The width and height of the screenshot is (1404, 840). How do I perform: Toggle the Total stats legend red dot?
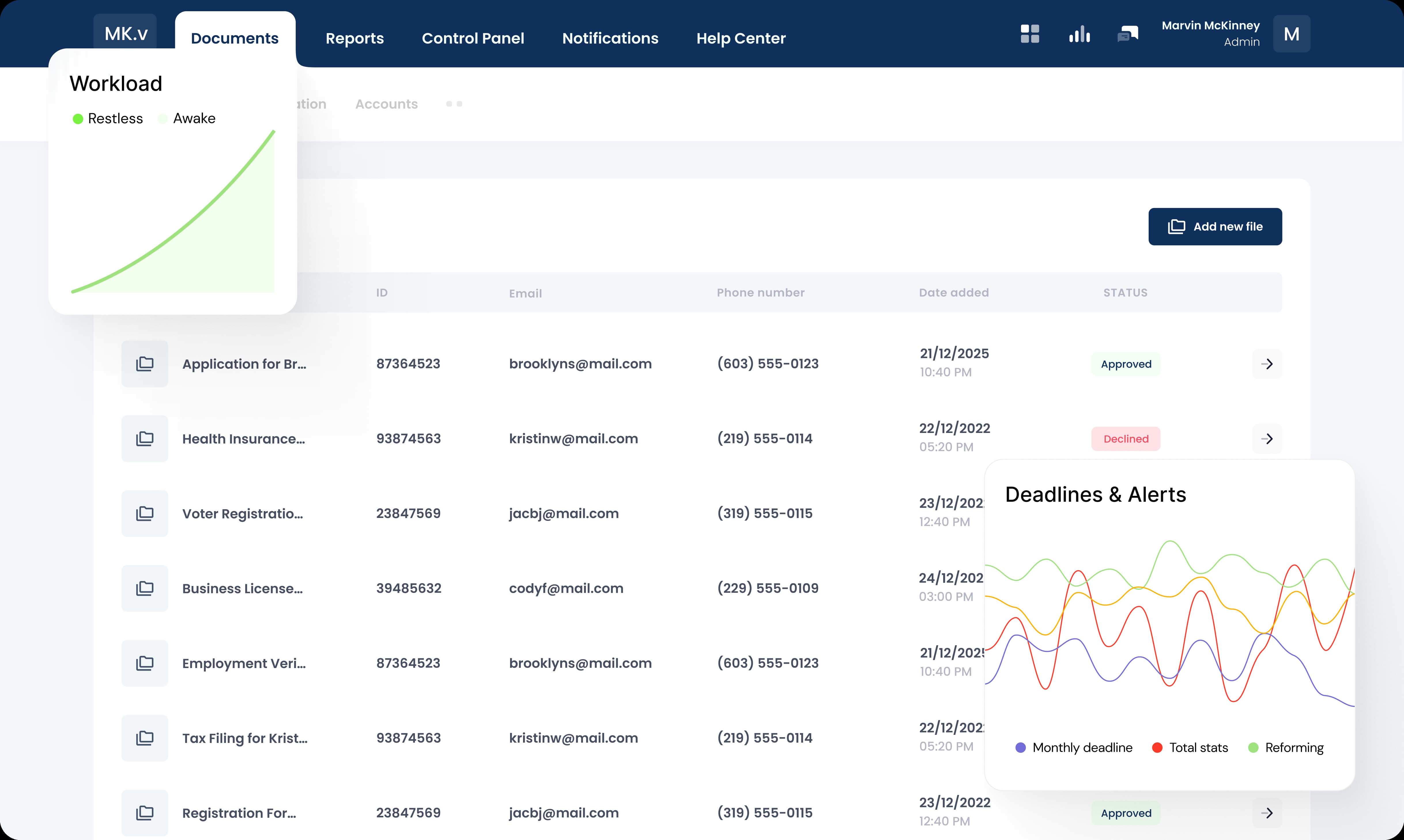coord(1157,748)
